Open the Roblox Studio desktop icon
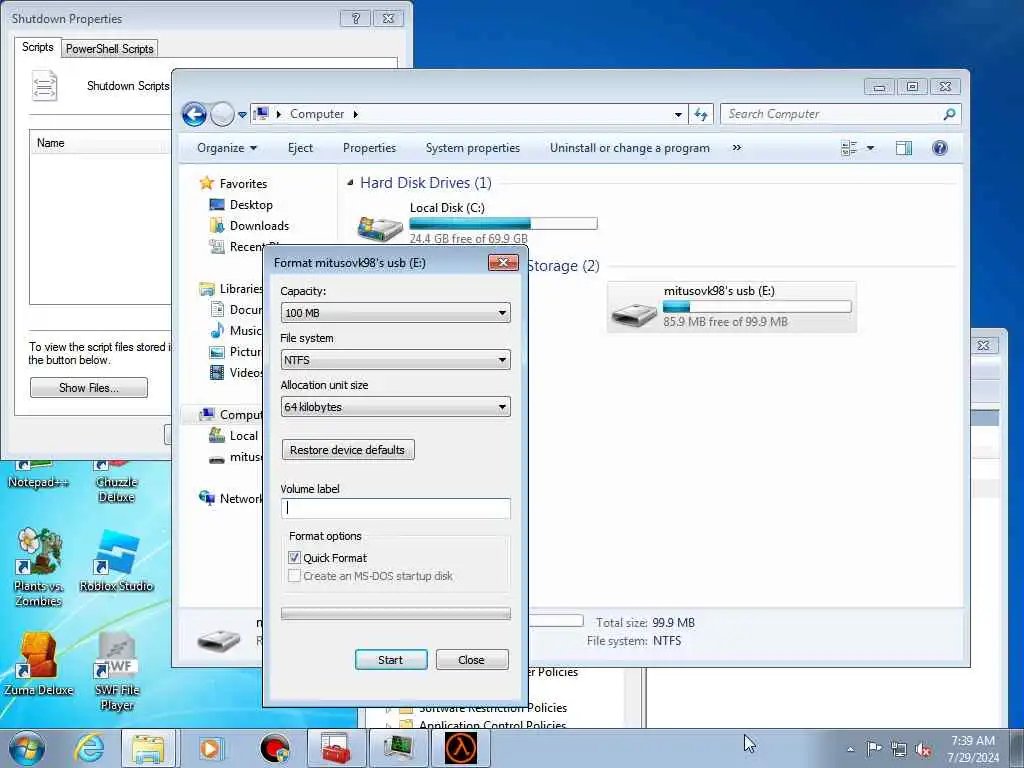The height and width of the screenshot is (768, 1024). (116, 562)
